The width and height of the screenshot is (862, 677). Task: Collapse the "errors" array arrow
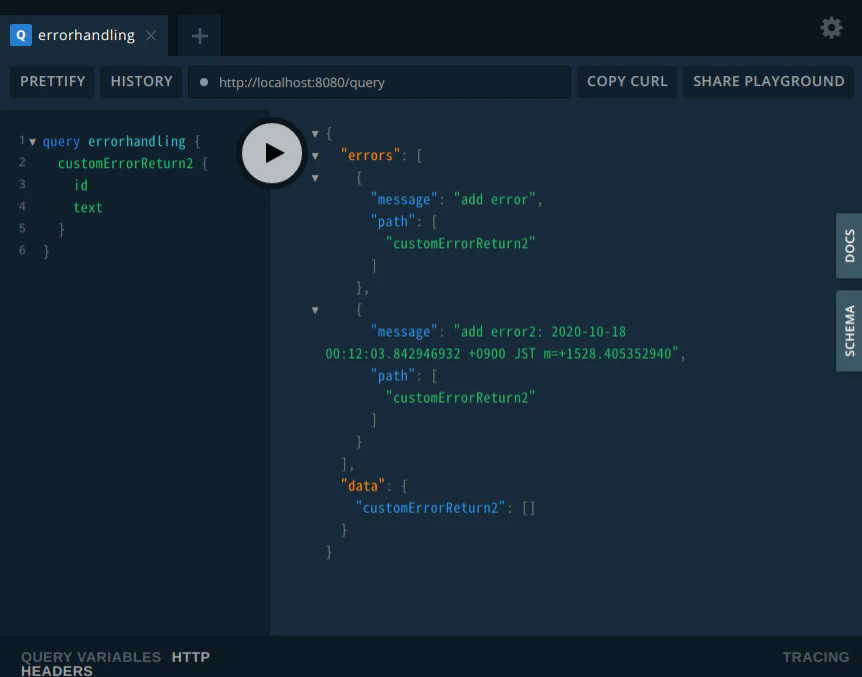[315, 156]
